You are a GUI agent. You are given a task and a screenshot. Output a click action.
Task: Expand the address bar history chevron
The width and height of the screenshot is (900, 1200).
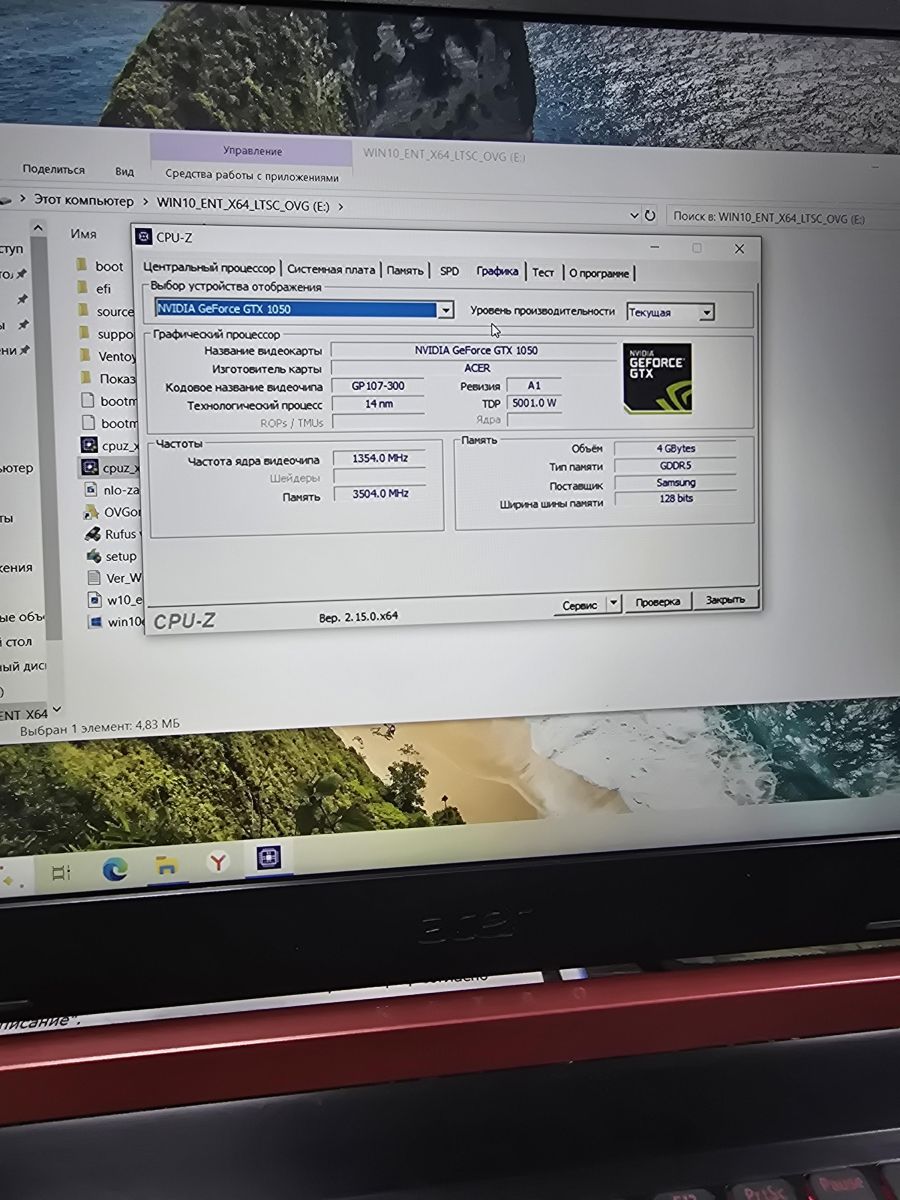634,215
